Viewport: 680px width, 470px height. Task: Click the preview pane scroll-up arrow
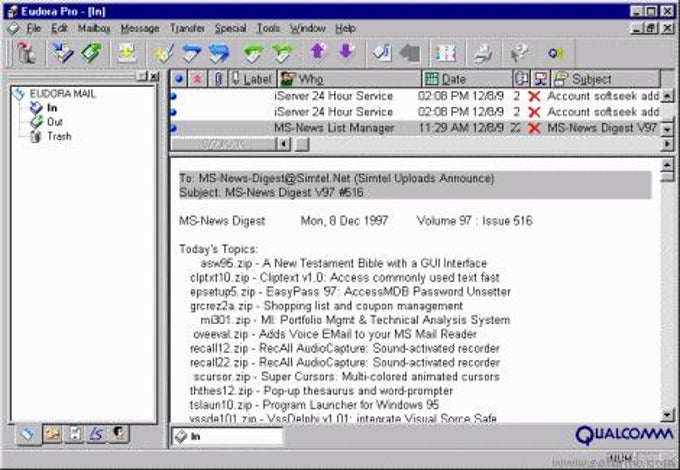point(667,165)
